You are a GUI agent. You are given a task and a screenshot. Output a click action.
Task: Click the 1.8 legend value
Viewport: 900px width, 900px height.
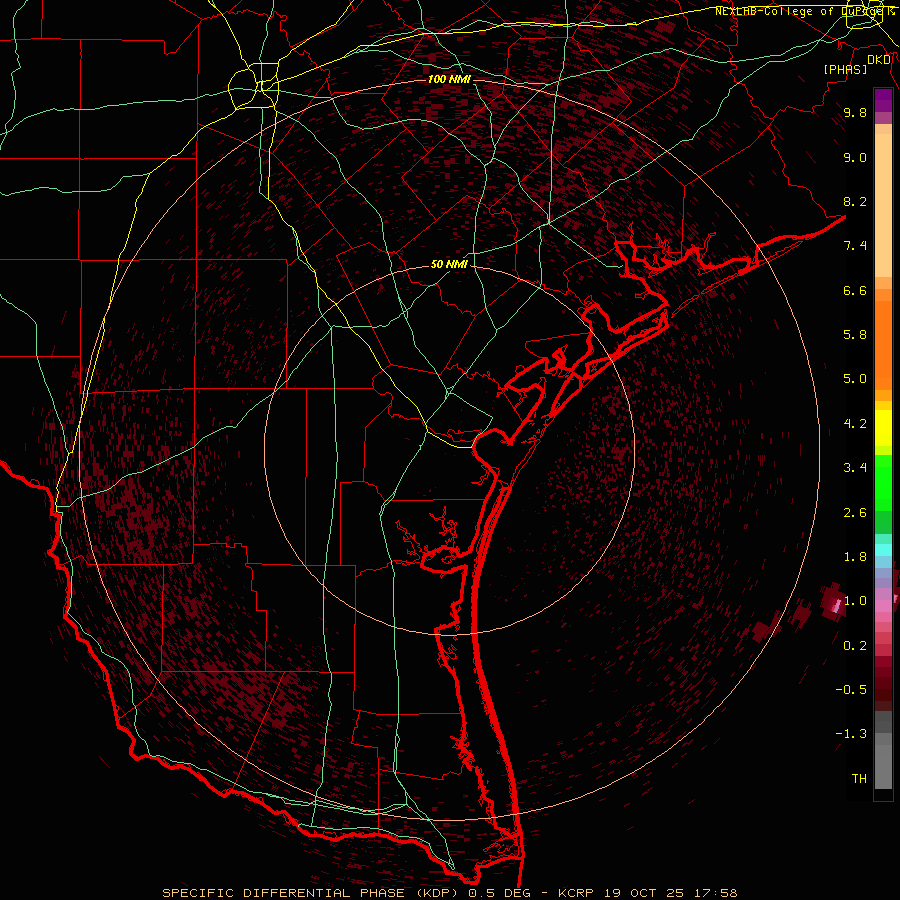point(855,557)
